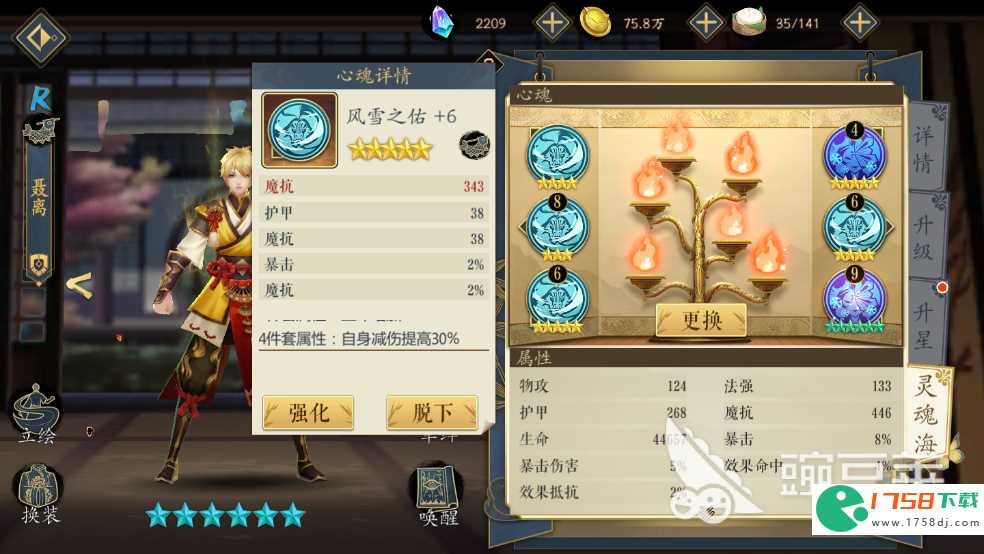The width and height of the screenshot is (984, 554).
Task: Click left arrow beside soul slots
Action: coord(522,227)
